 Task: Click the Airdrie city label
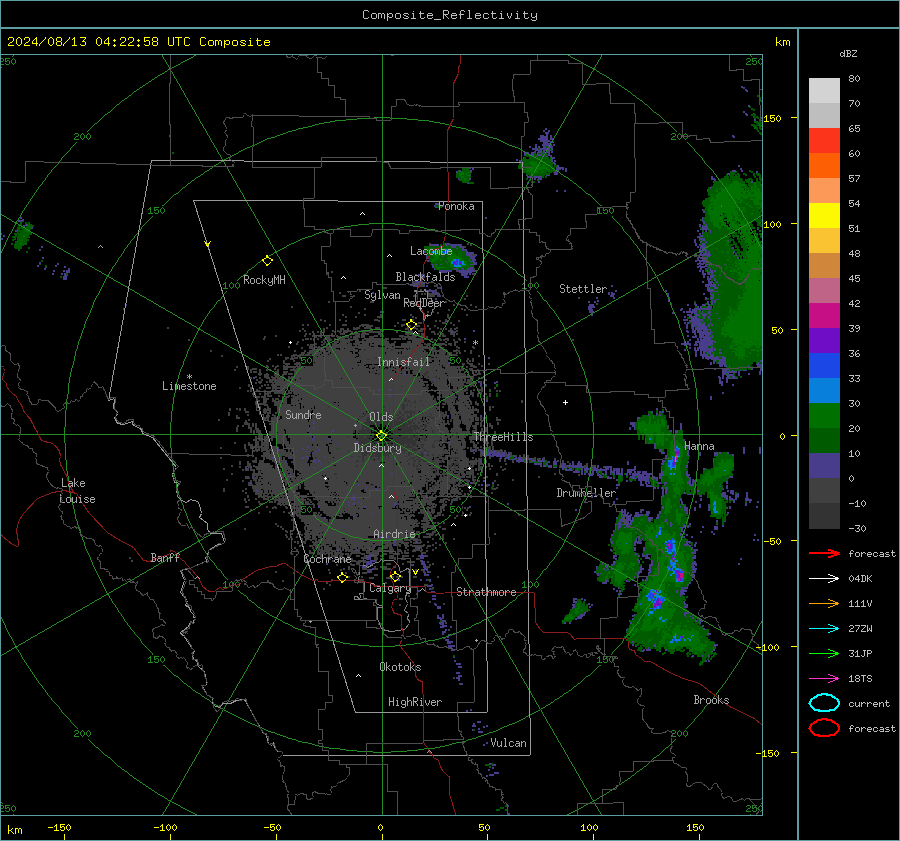[x=394, y=534]
